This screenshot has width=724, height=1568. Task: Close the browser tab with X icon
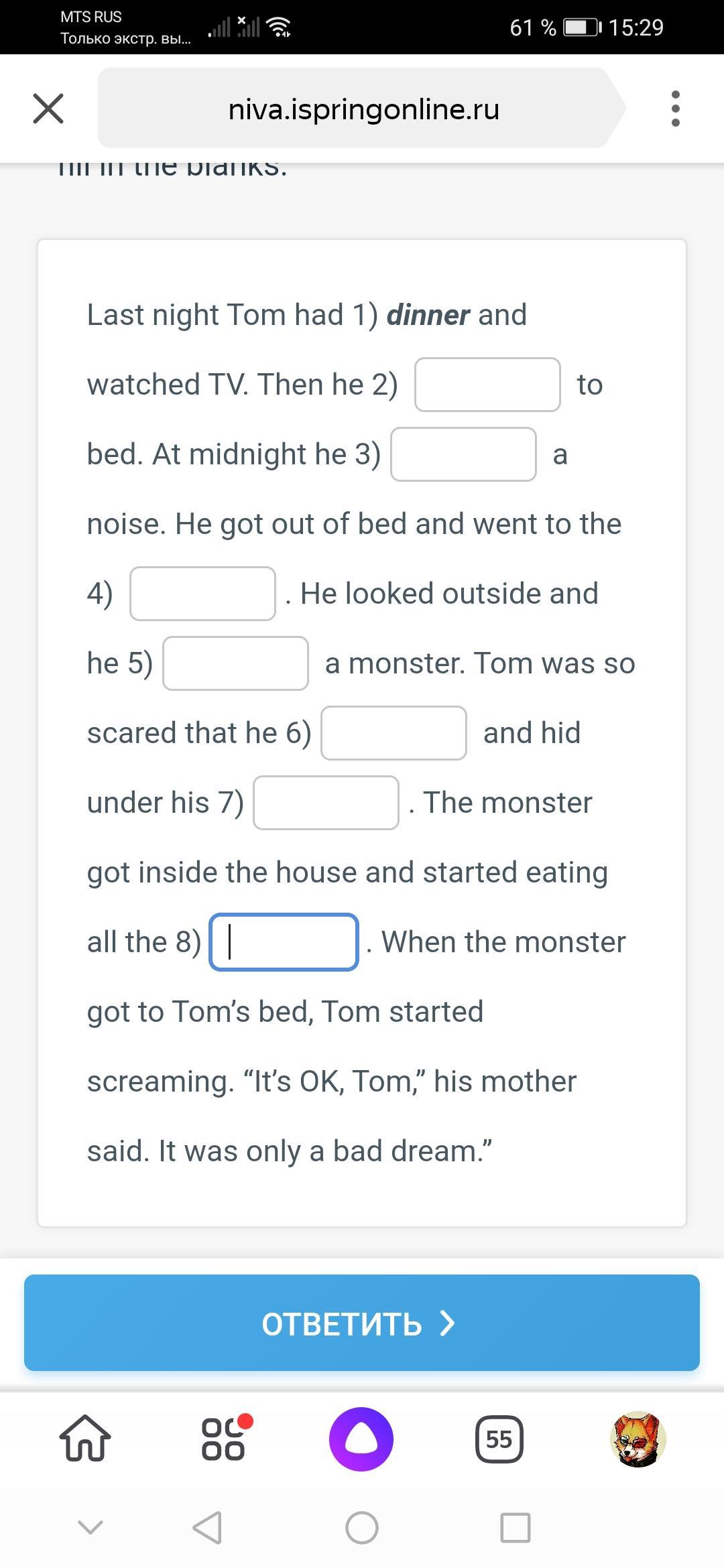(48, 109)
